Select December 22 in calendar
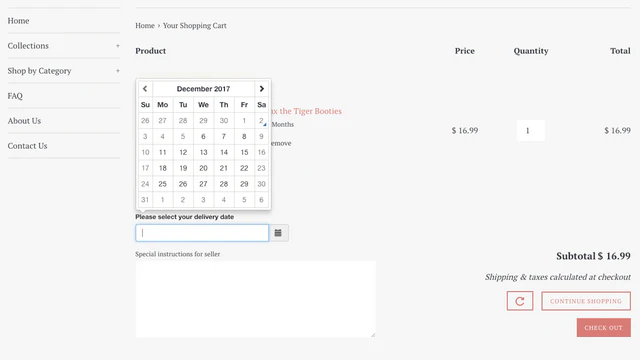This screenshot has width=640, height=360. click(244, 168)
